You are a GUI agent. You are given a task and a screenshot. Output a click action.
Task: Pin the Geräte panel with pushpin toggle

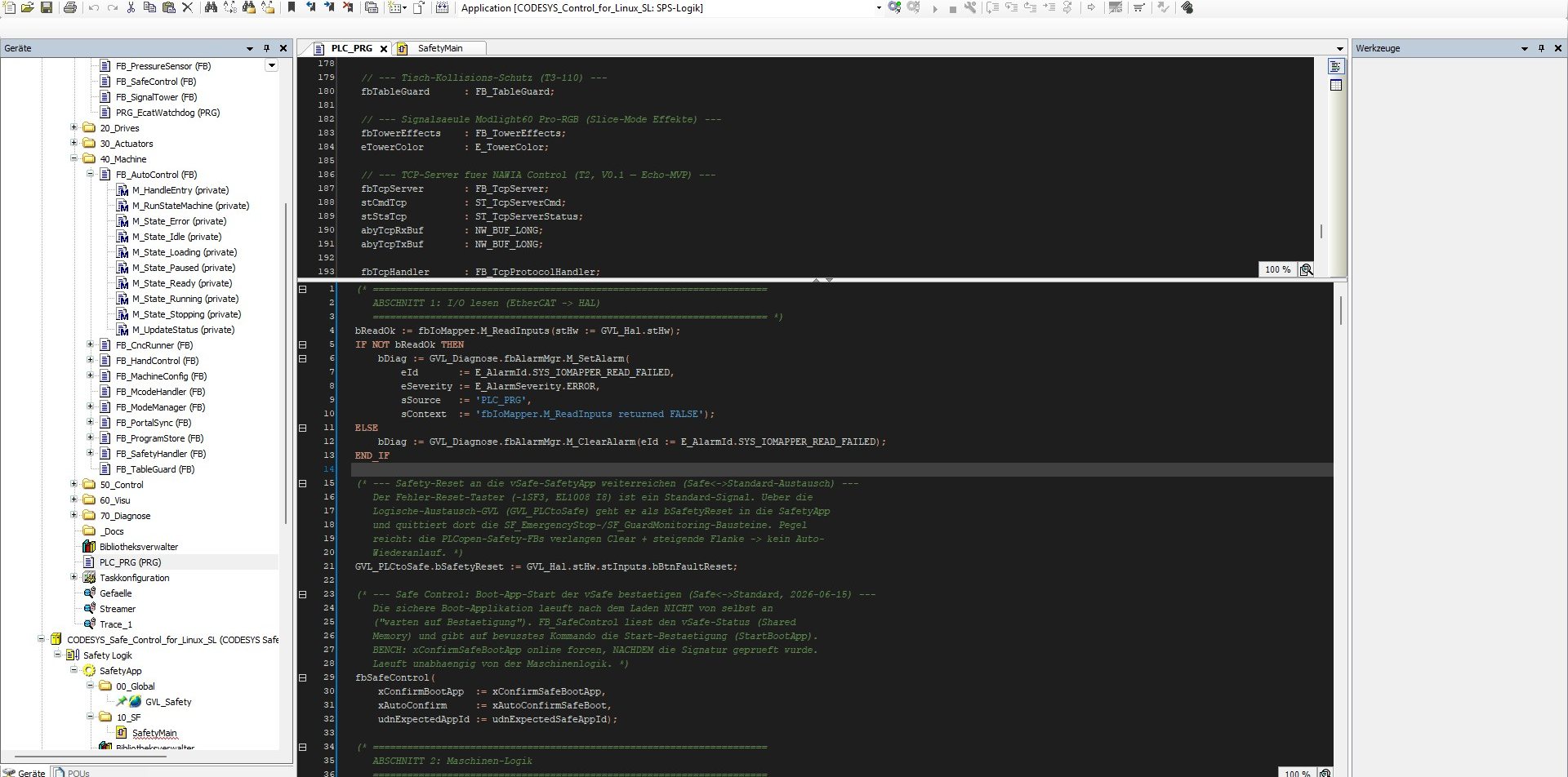tap(266, 48)
